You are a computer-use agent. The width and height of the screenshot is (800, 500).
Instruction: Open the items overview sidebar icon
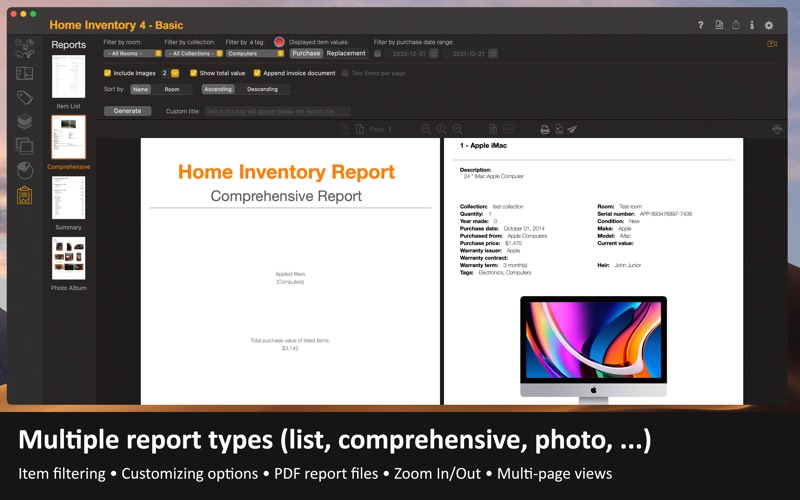(x=24, y=48)
